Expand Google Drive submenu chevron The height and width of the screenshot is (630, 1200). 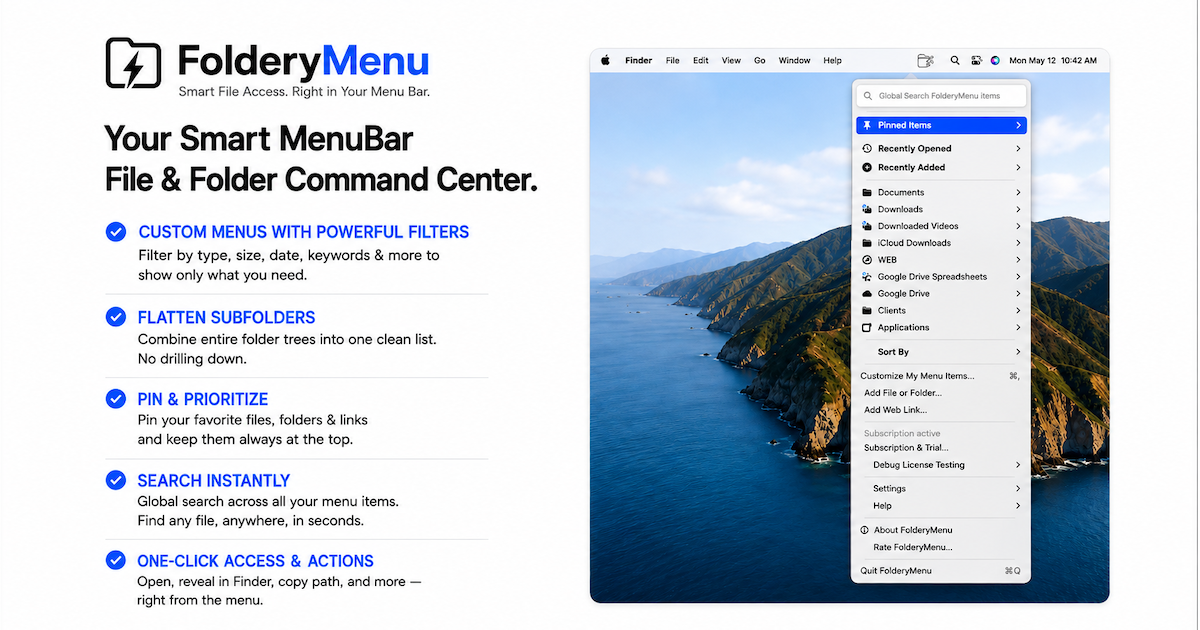click(1018, 294)
